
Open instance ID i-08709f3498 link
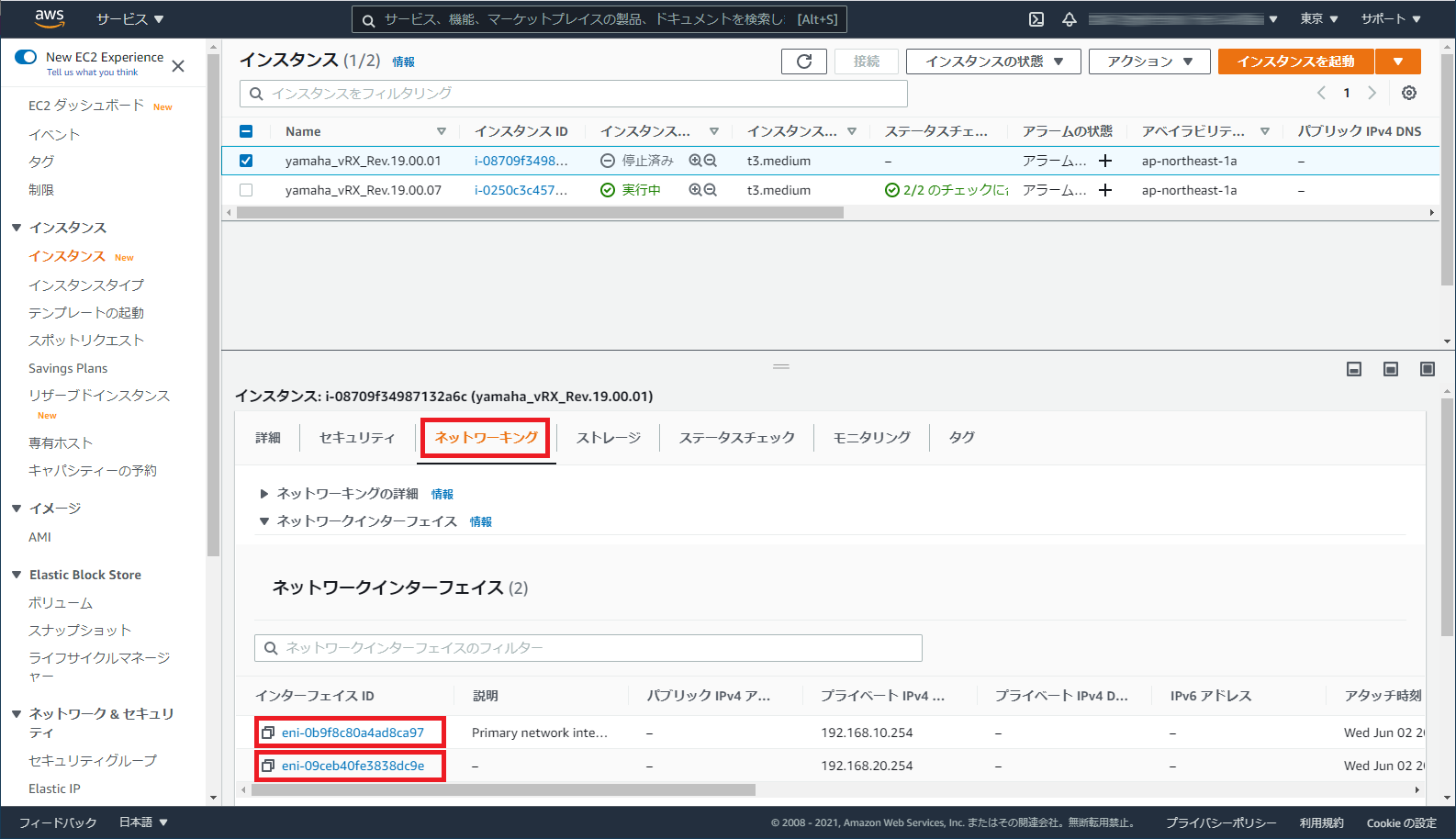[521, 161]
